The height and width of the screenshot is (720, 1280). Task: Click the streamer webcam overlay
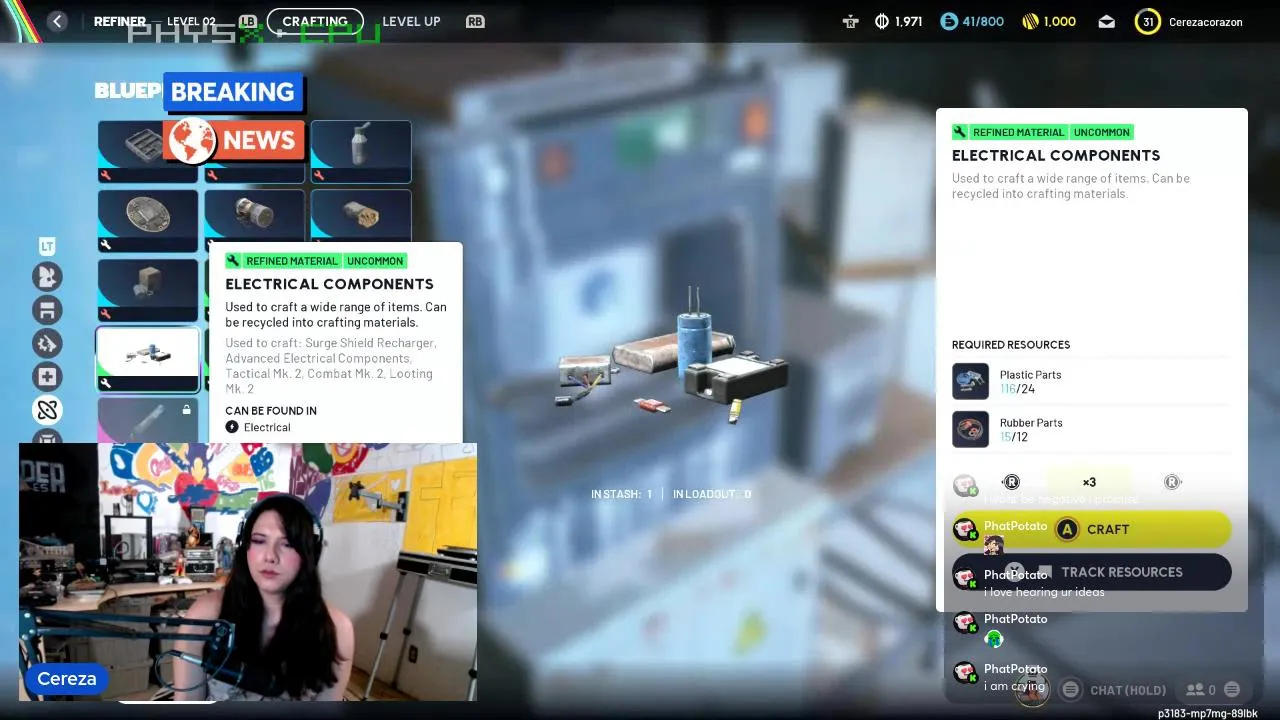(248, 572)
